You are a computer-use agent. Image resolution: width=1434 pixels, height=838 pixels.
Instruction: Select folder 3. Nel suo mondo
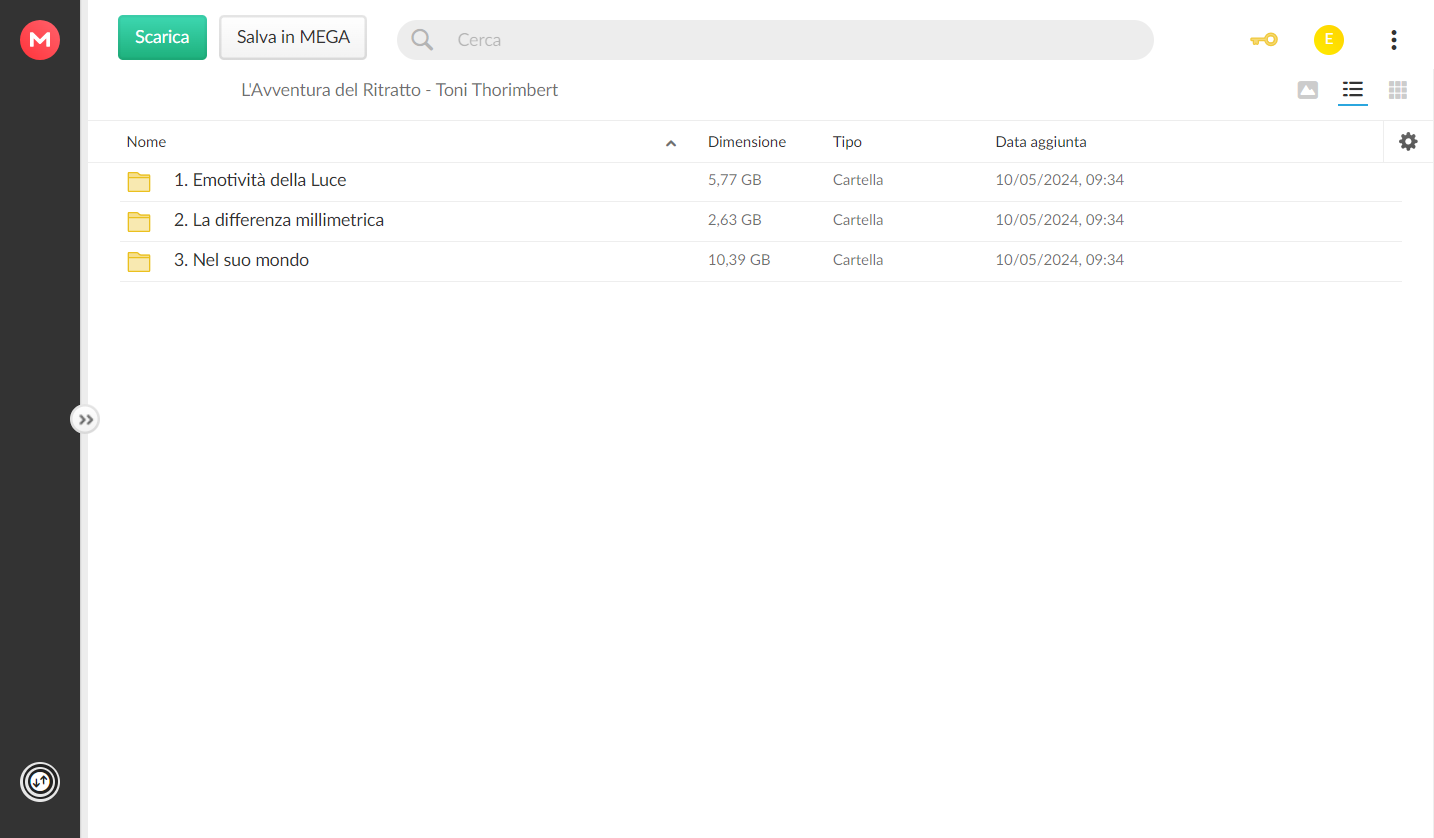pyautogui.click(x=760, y=261)
